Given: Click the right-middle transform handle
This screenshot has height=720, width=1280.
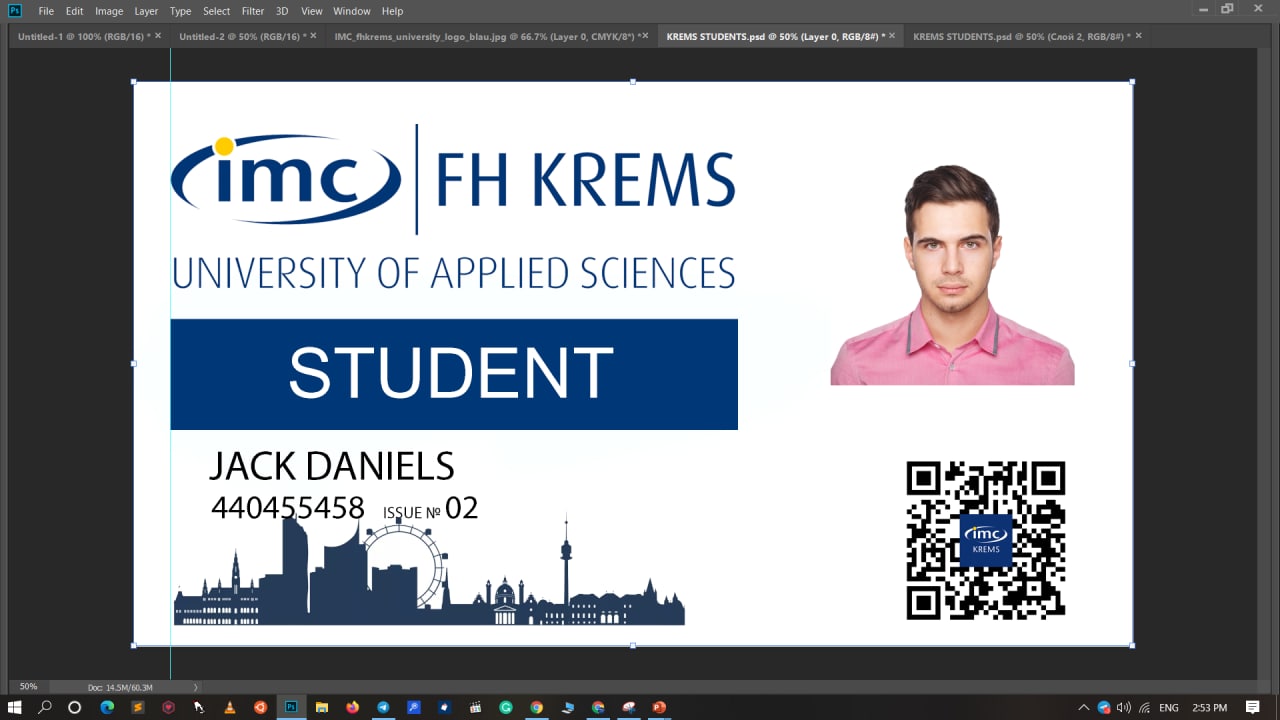Looking at the screenshot, I should pyautogui.click(x=1132, y=364).
